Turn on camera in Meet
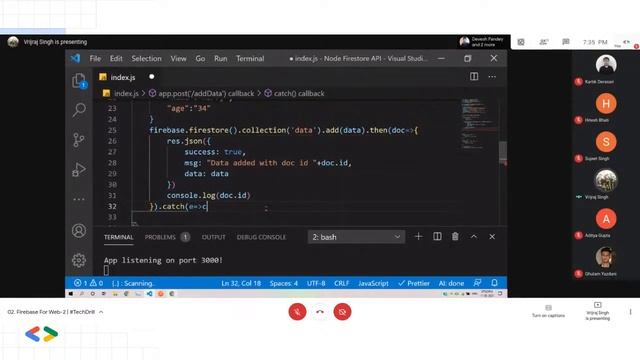This screenshot has height=360, width=640. [x=342, y=312]
